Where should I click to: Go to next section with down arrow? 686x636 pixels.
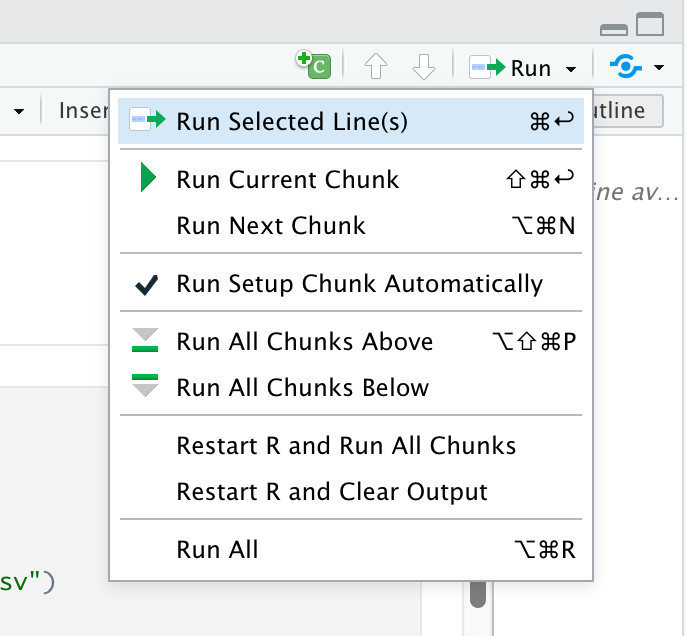[424, 67]
